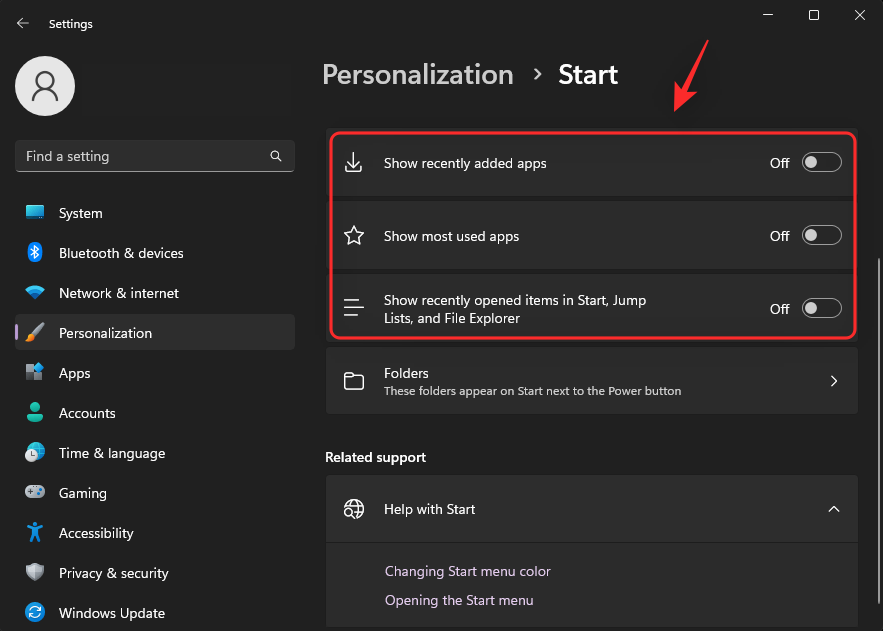Click the Find a setting search box
883x631 pixels.
pos(140,156)
